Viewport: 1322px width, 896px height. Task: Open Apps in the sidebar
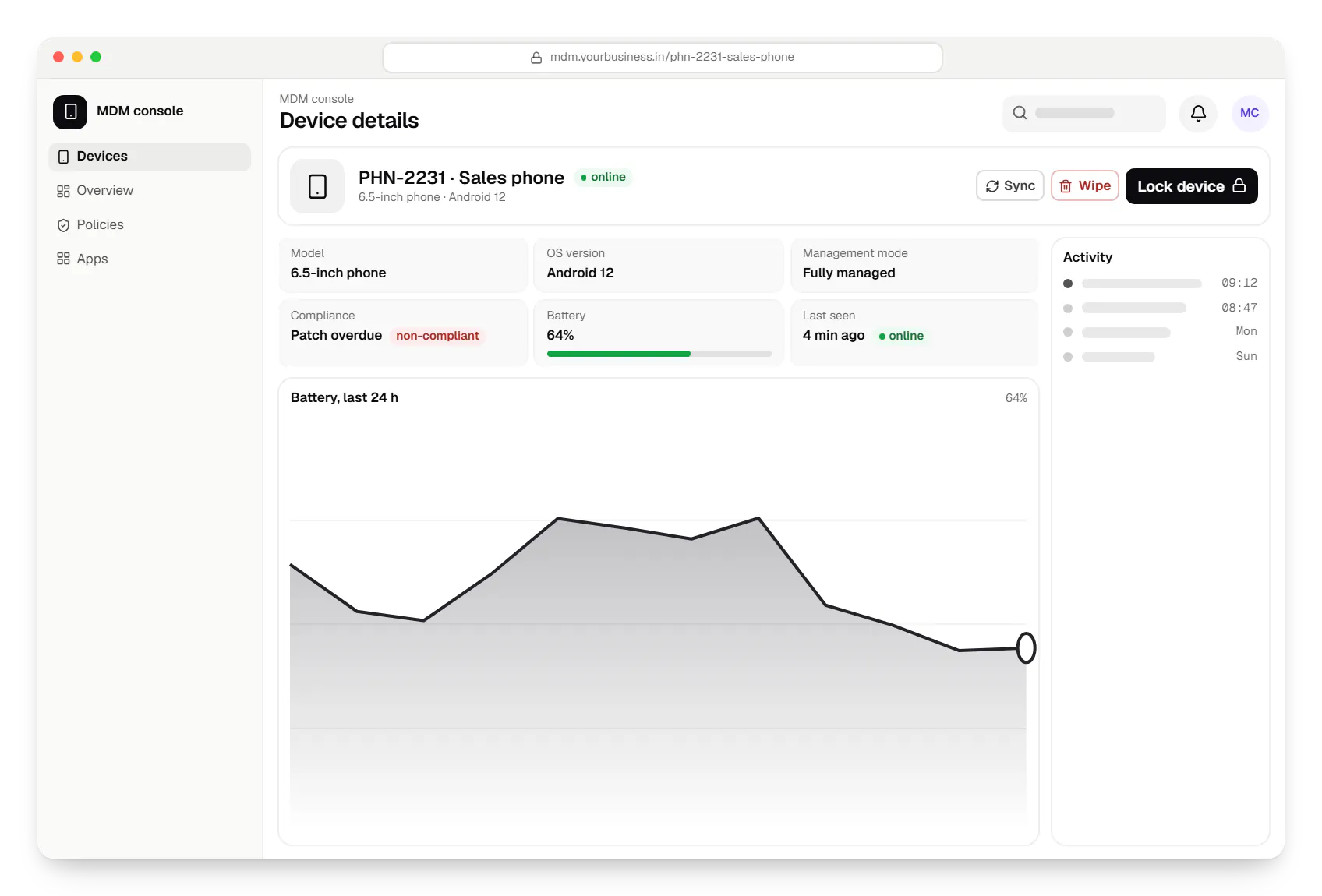[150, 259]
